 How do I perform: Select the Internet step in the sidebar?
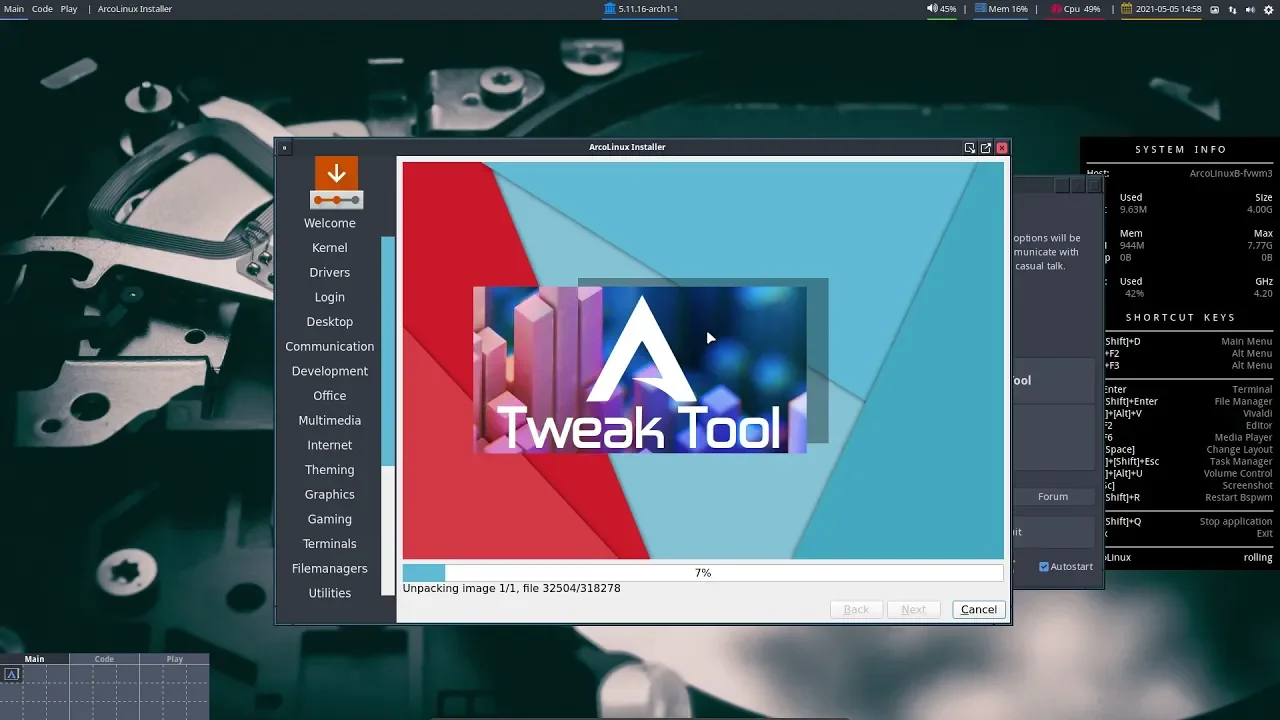pos(330,445)
